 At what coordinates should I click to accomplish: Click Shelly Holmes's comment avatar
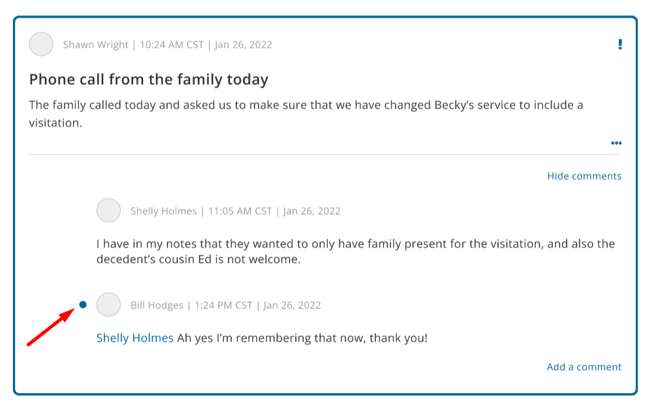109,210
